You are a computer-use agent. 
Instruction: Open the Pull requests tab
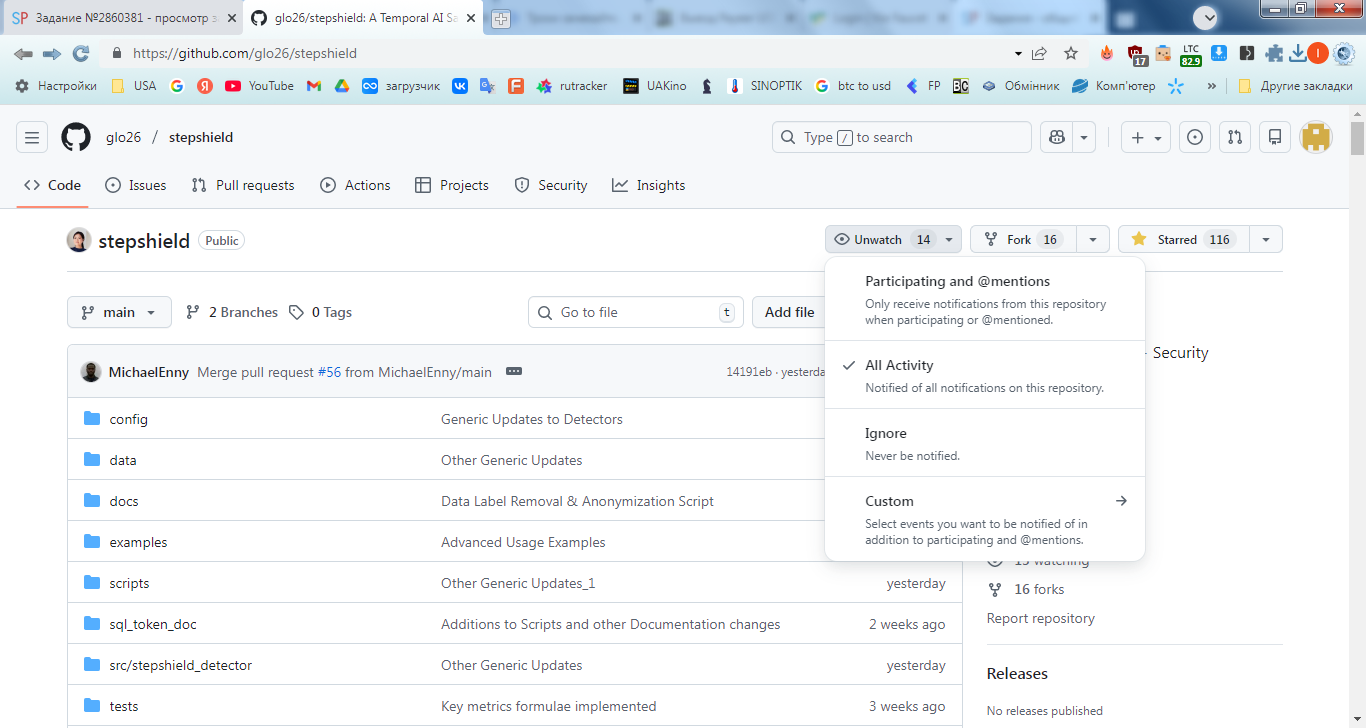[x=242, y=185]
